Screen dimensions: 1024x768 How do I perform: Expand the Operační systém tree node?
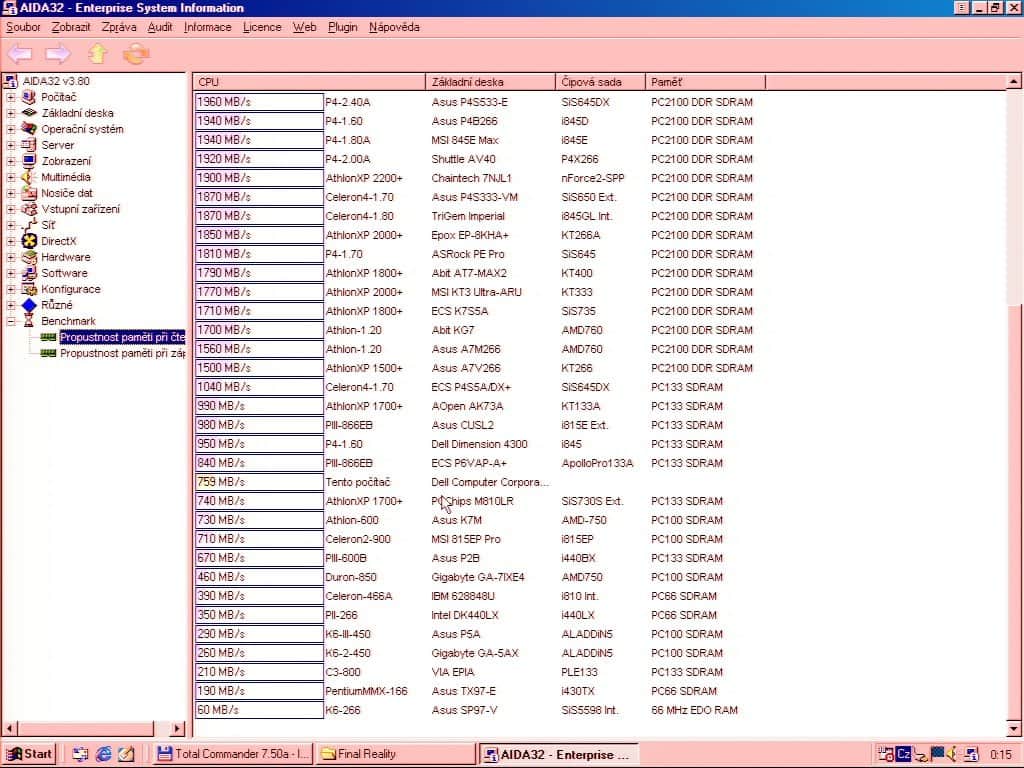[x=10, y=129]
